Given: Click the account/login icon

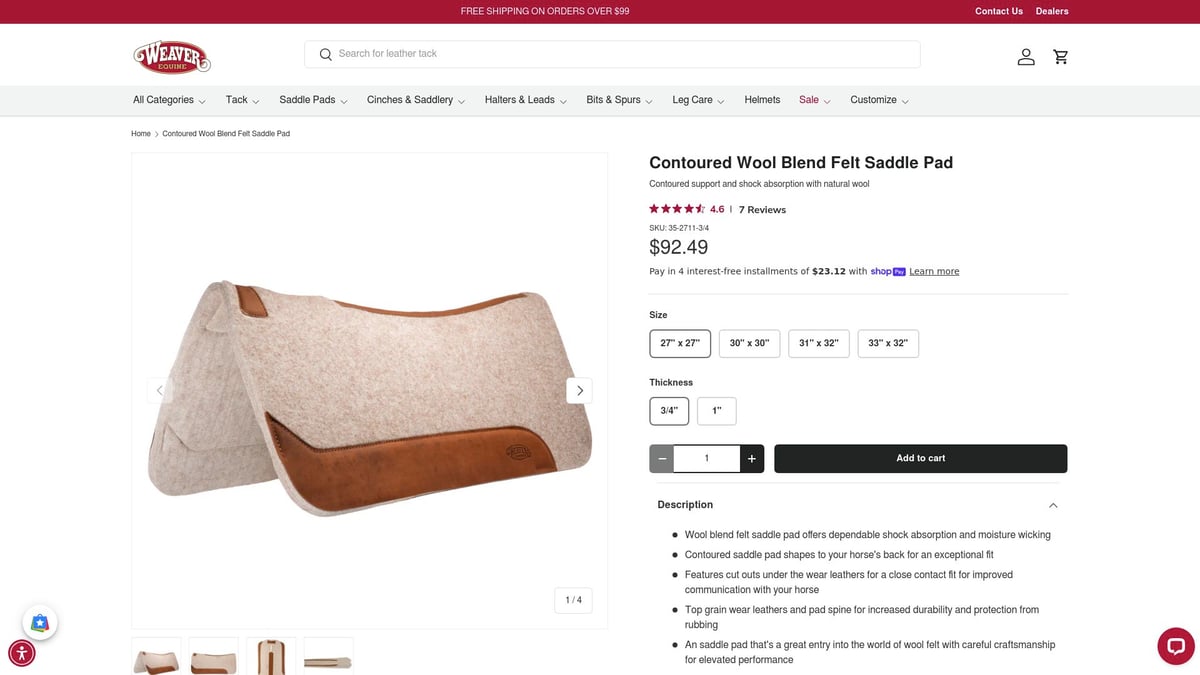Looking at the screenshot, I should [x=1025, y=56].
